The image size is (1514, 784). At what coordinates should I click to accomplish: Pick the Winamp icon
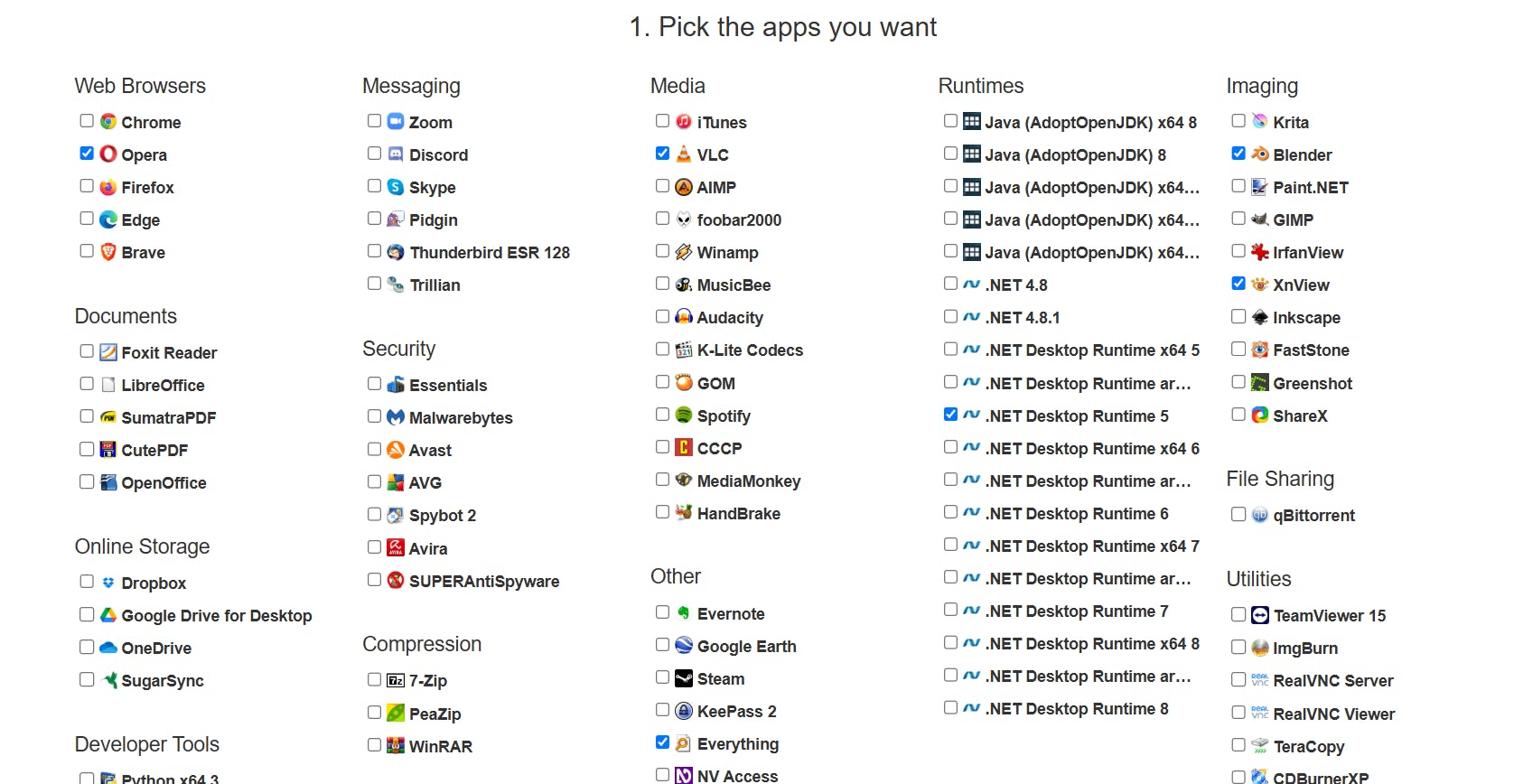click(684, 252)
